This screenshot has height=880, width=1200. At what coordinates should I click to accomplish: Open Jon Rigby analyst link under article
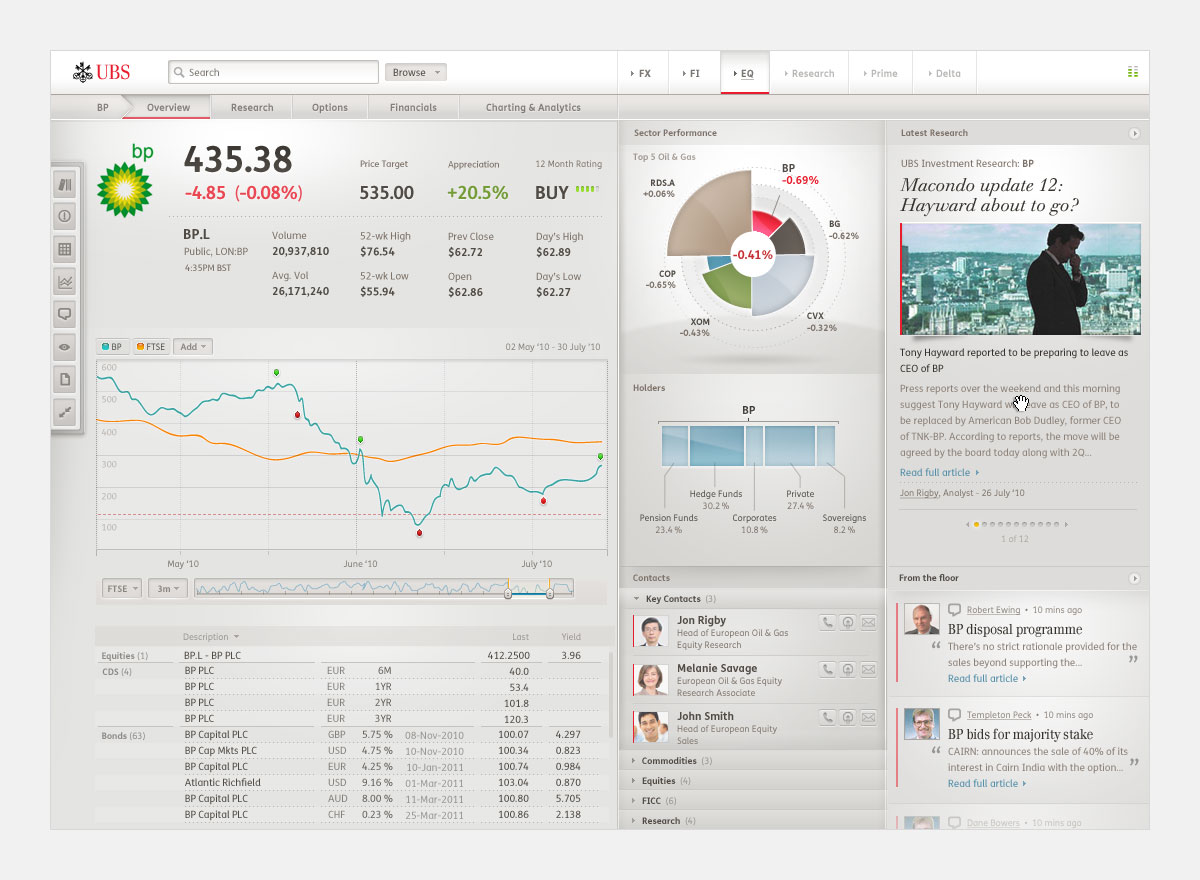(919, 493)
